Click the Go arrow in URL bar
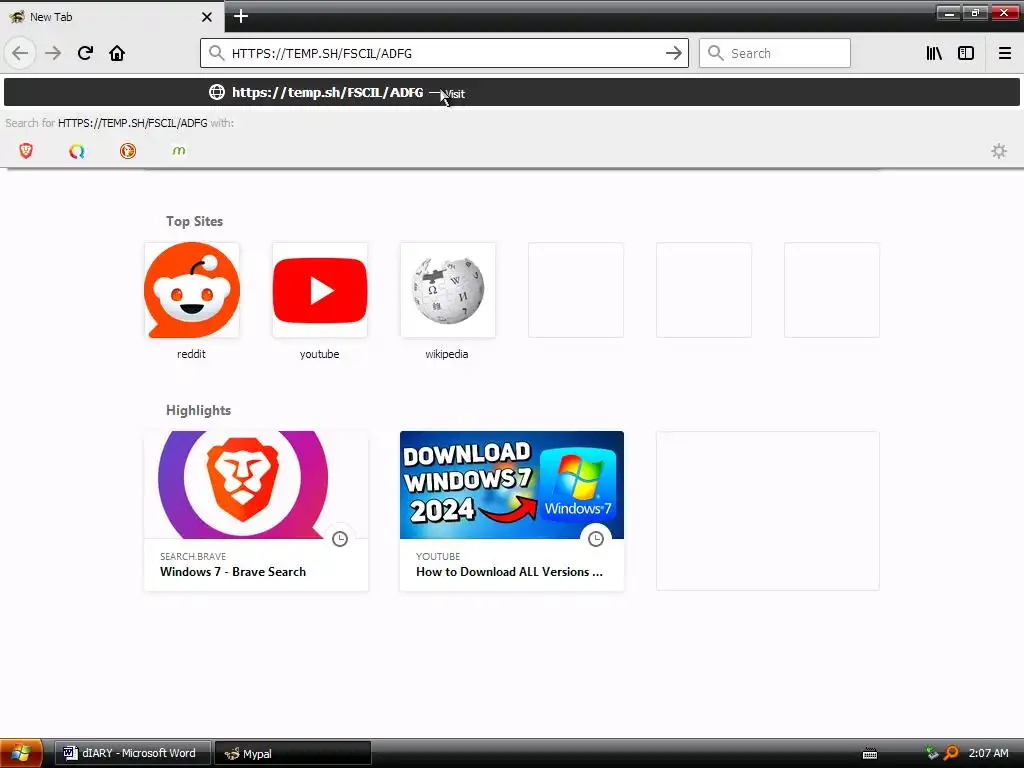The width and height of the screenshot is (1024, 768). pyautogui.click(x=673, y=53)
